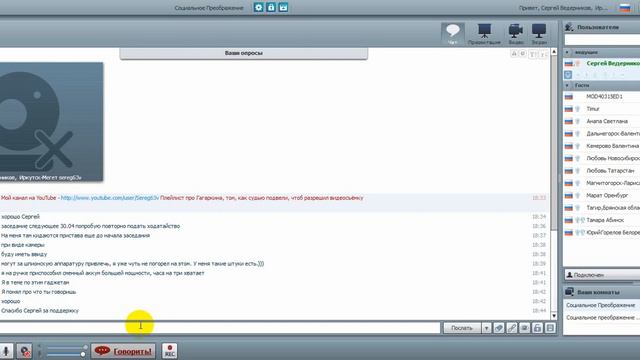Screen dimensions: 640x360
Task: Click the Пользователи panel icon
Action: pyautogui.click(x=569, y=27)
